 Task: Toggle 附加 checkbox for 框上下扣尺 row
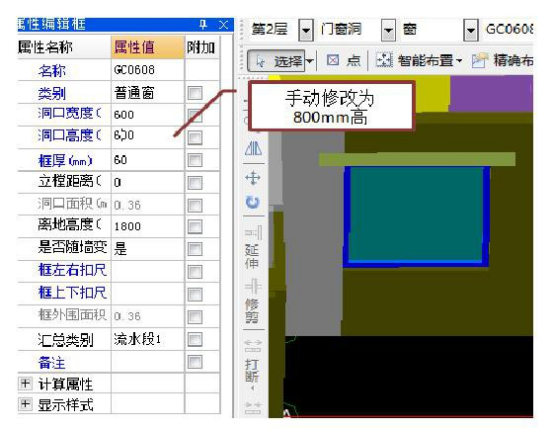[195, 294]
